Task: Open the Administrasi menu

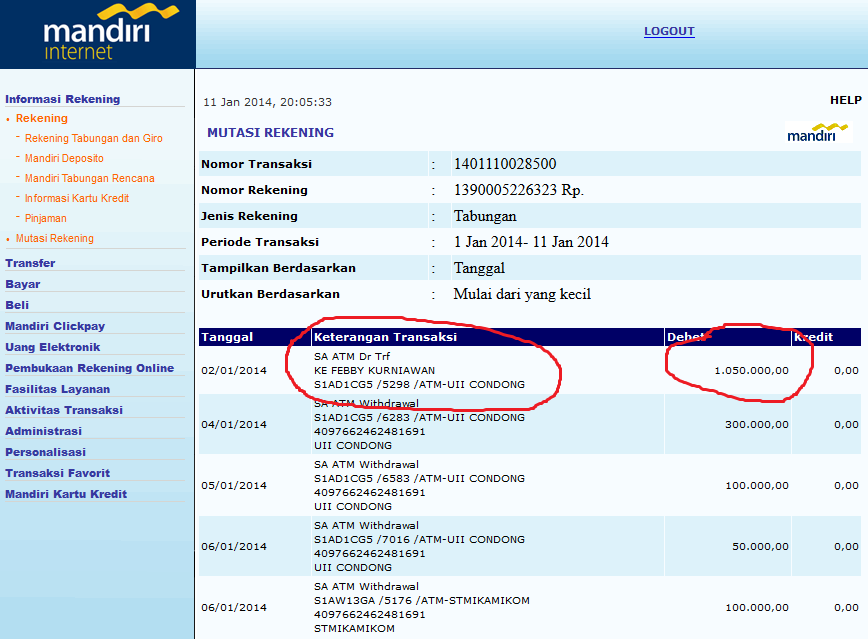Action: click(x=43, y=431)
